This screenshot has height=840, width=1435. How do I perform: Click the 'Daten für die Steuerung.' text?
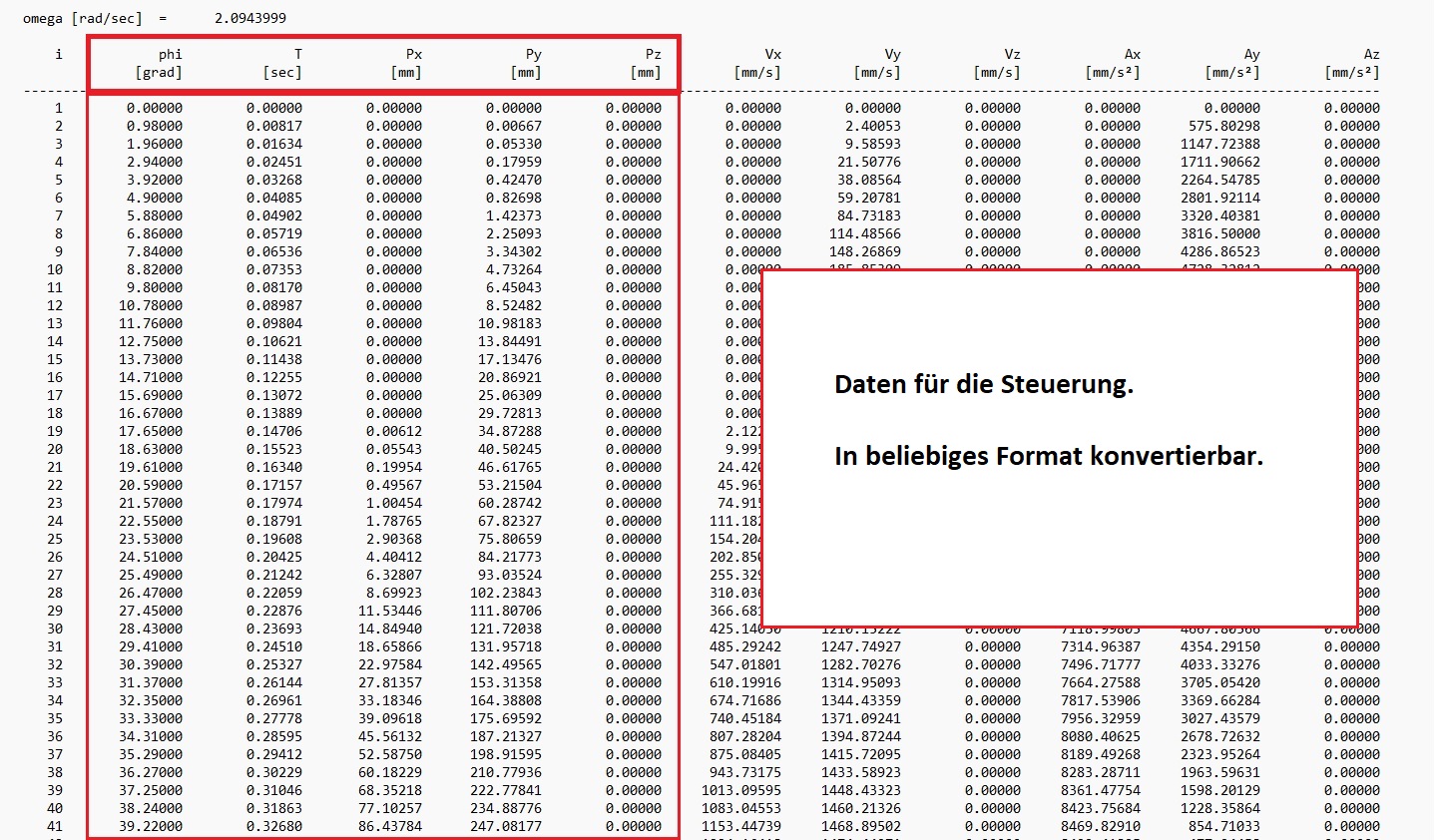tap(984, 385)
